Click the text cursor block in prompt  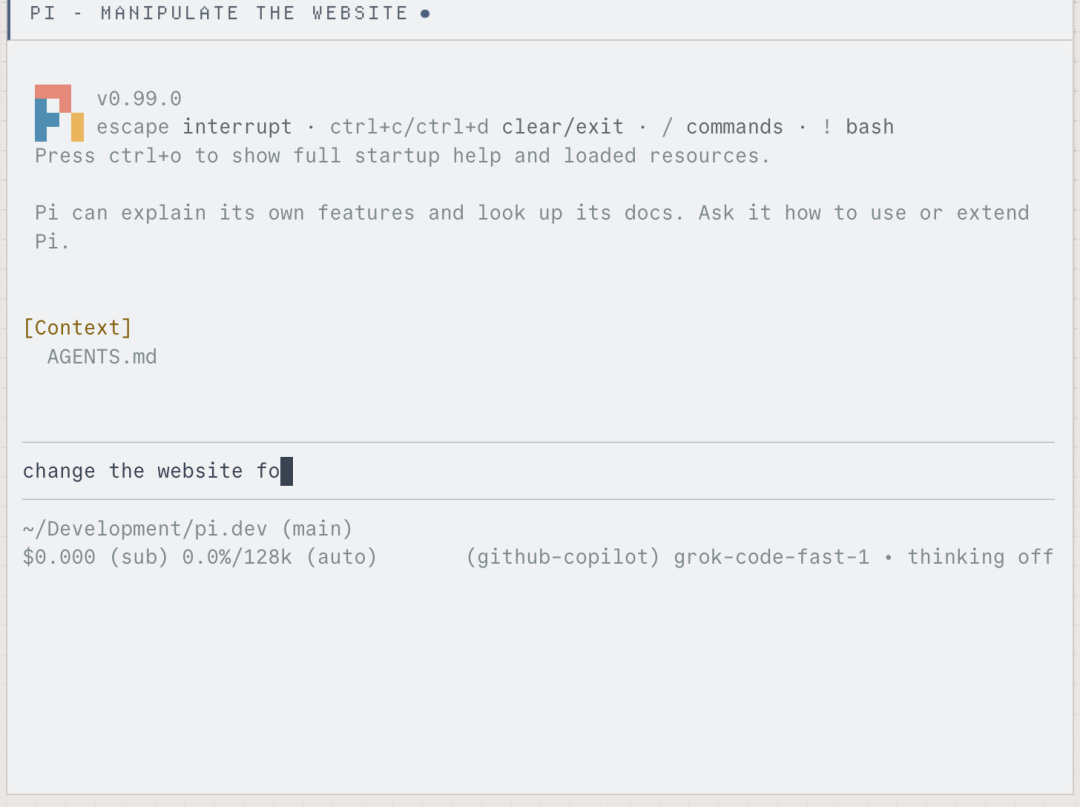click(x=287, y=471)
